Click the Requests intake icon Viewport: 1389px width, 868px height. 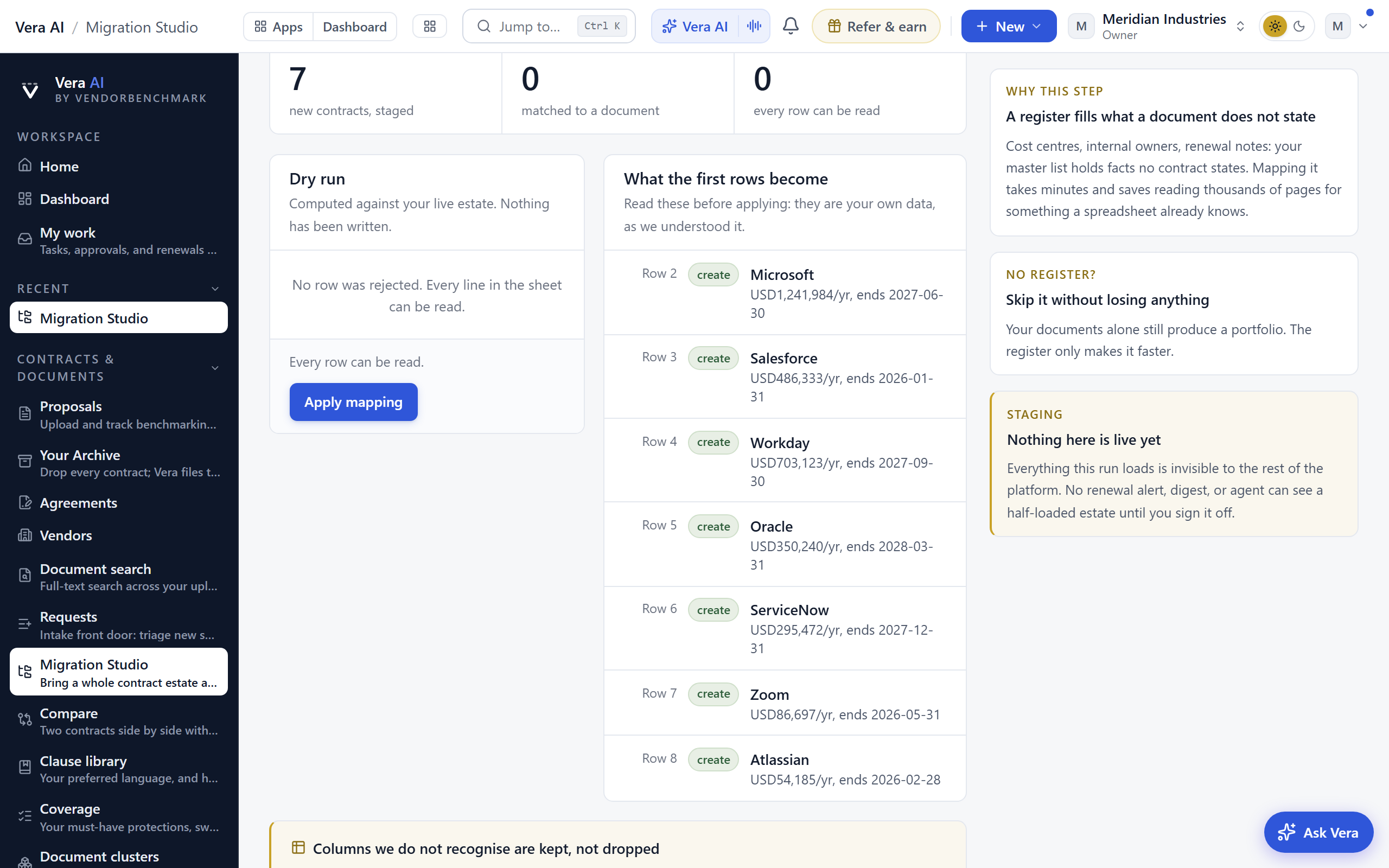tap(24, 624)
